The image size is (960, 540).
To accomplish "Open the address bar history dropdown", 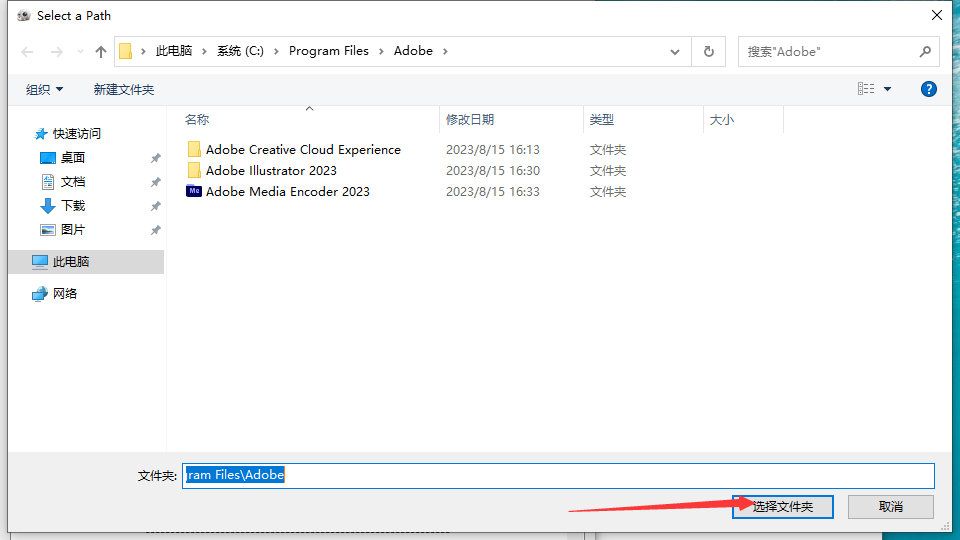I will 675,52.
